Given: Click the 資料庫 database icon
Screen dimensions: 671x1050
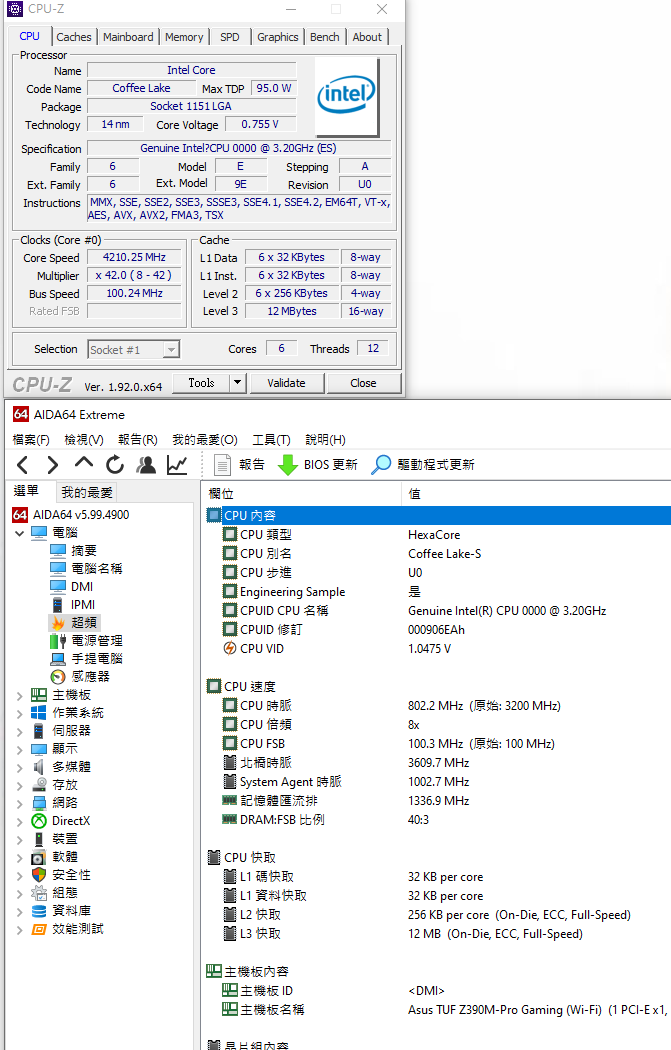Looking at the screenshot, I should point(39,911).
